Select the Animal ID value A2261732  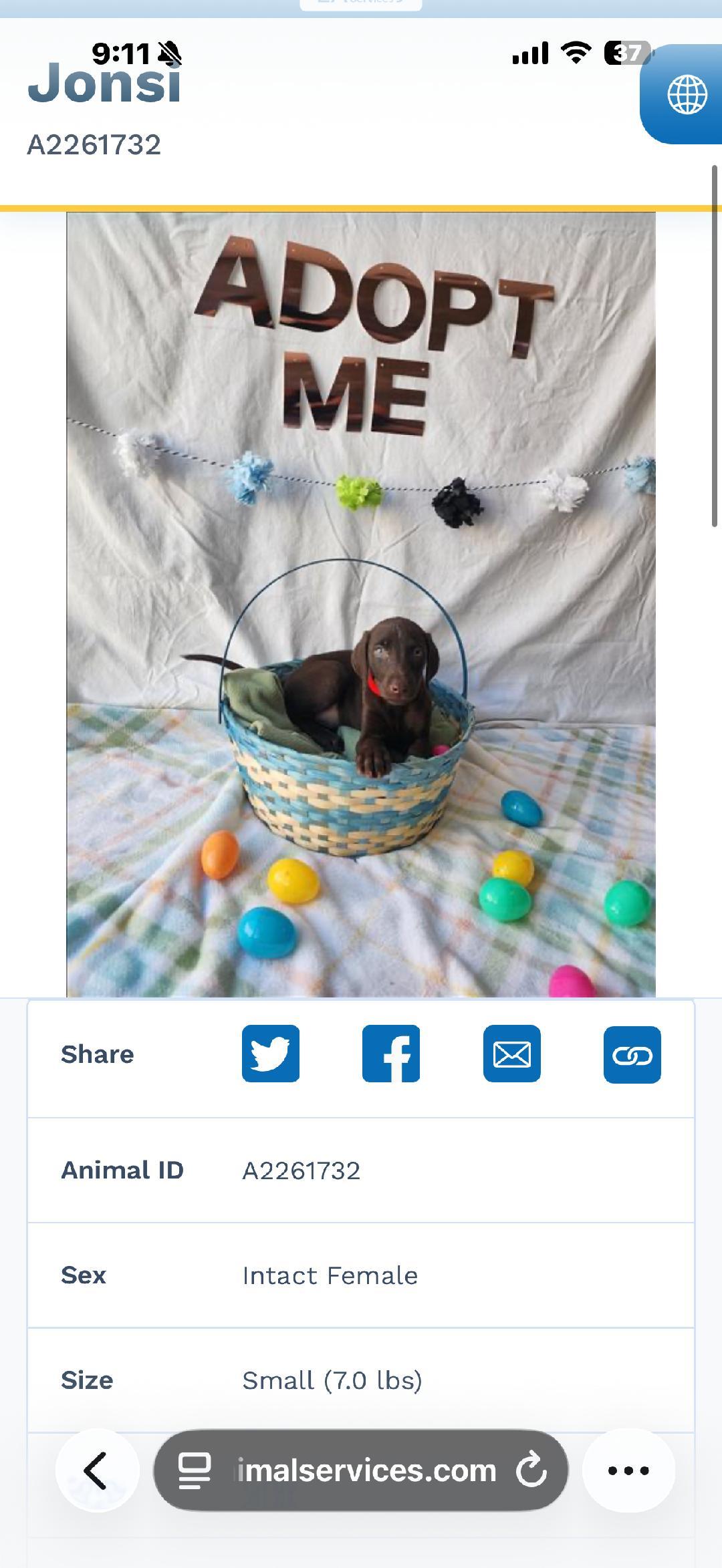[x=301, y=1170]
